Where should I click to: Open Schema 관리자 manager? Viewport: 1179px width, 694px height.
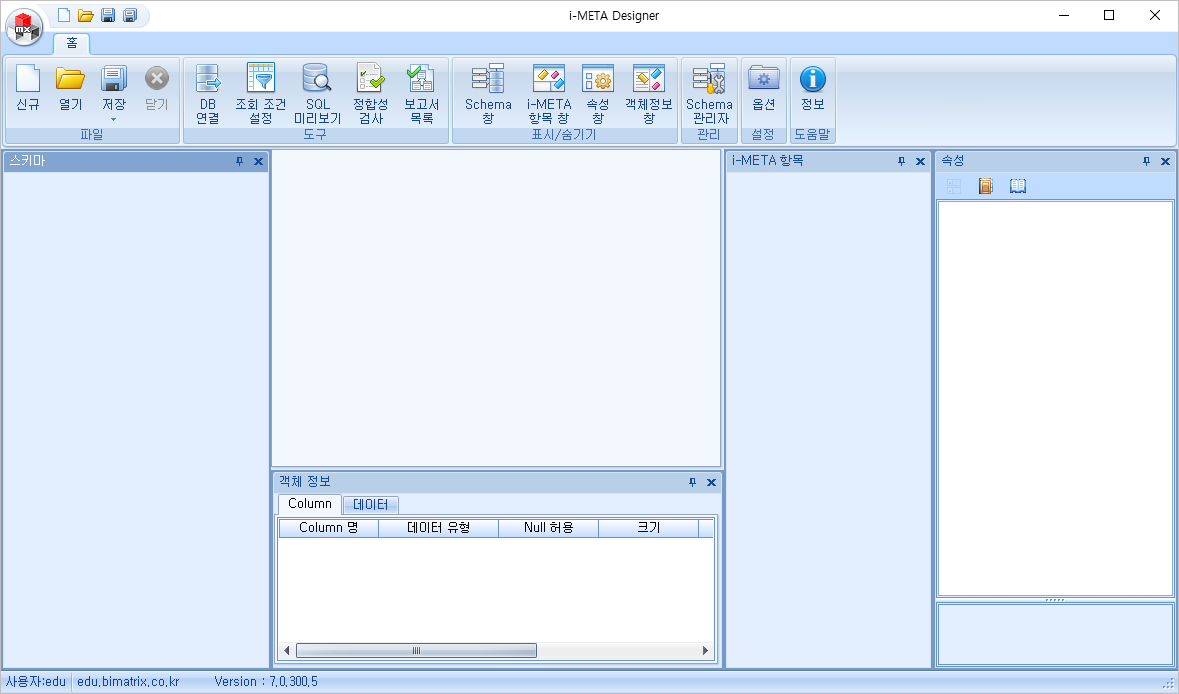click(709, 94)
